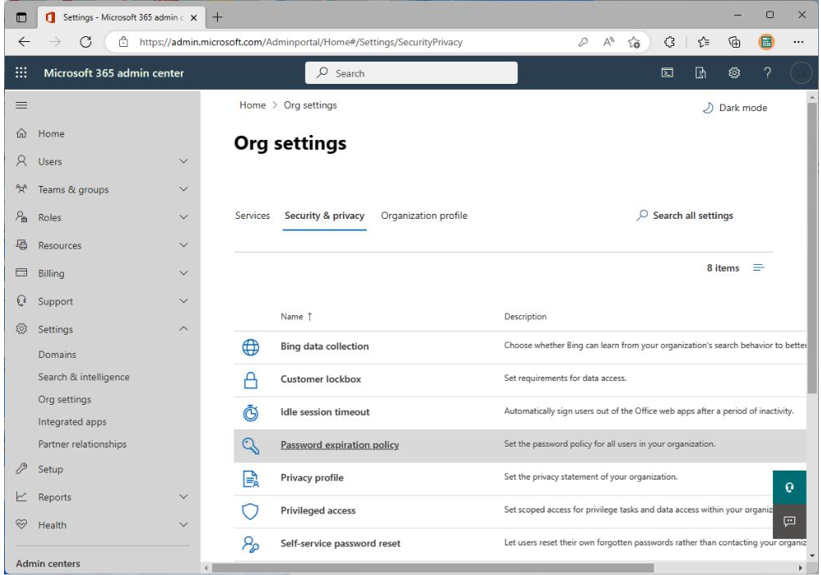Close the Settings browser tab
Screen dimensions: 821x575
coord(194,18)
